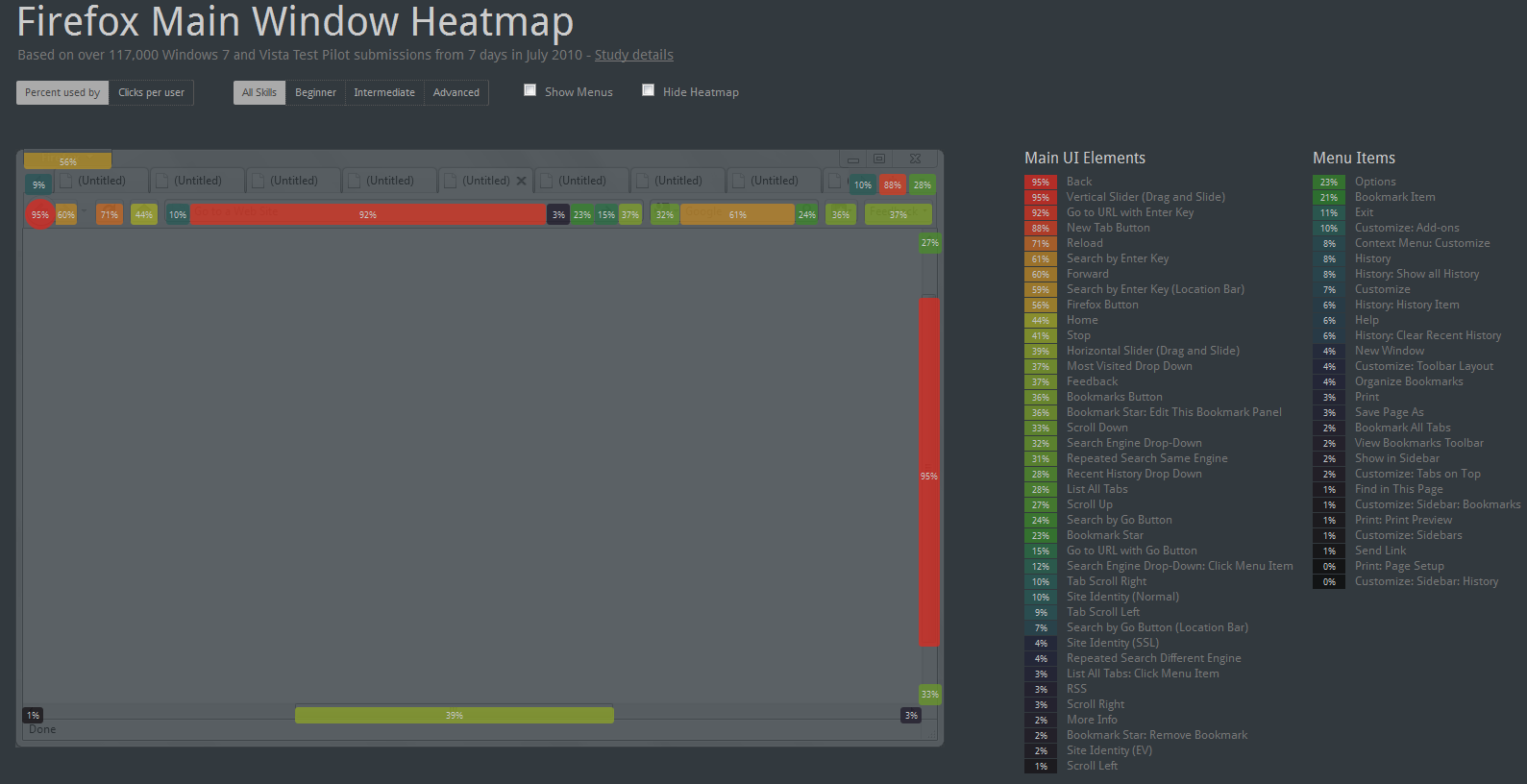Click 'New Window' in Menu Items list
The width and height of the screenshot is (1527, 784).
1390,351
